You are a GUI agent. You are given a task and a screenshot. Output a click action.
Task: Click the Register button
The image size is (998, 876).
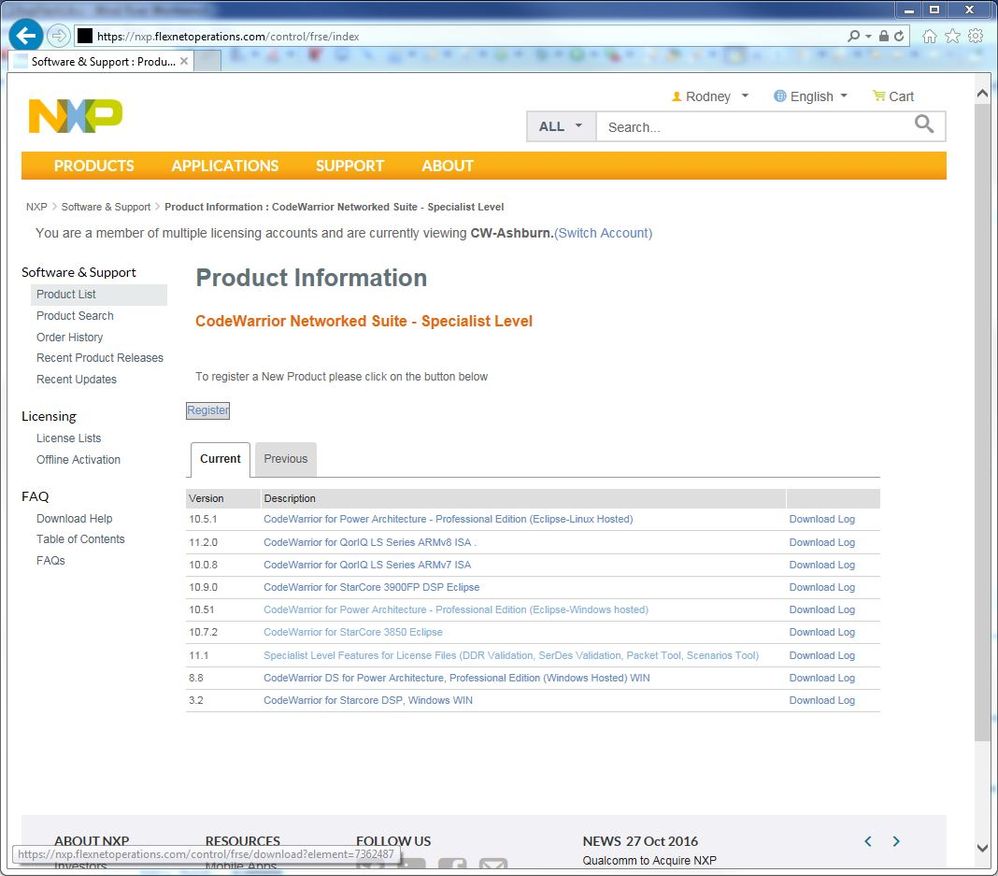[207, 411]
